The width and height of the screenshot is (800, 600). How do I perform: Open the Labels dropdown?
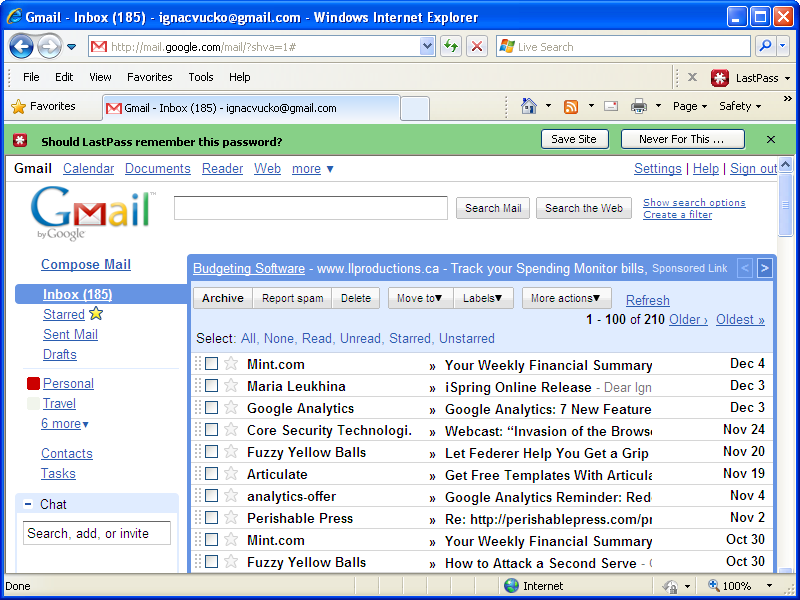pyautogui.click(x=483, y=298)
